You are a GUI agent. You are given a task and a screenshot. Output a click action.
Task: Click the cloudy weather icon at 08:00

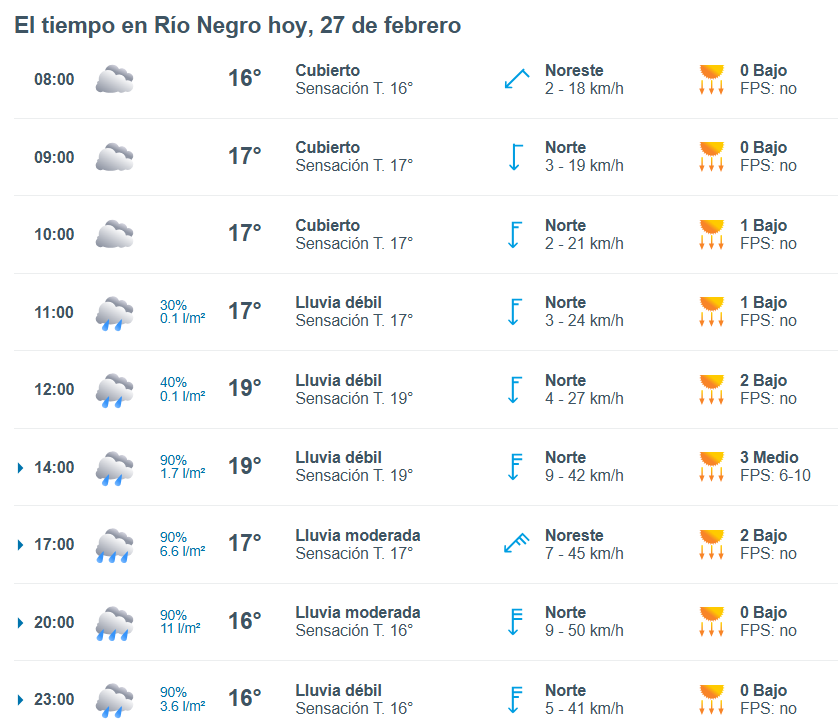click(x=114, y=80)
